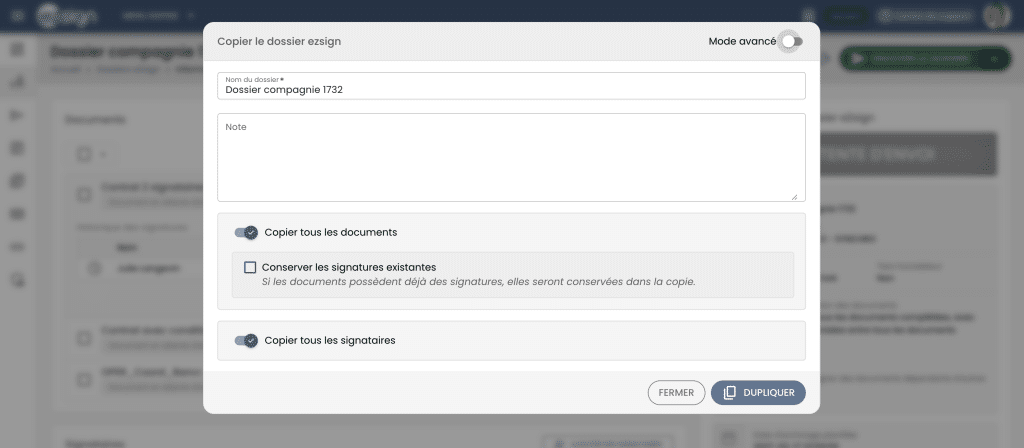Toggle Copier tous les documents off
Viewport: 1024px width, 448px height.
tap(246, 232)
